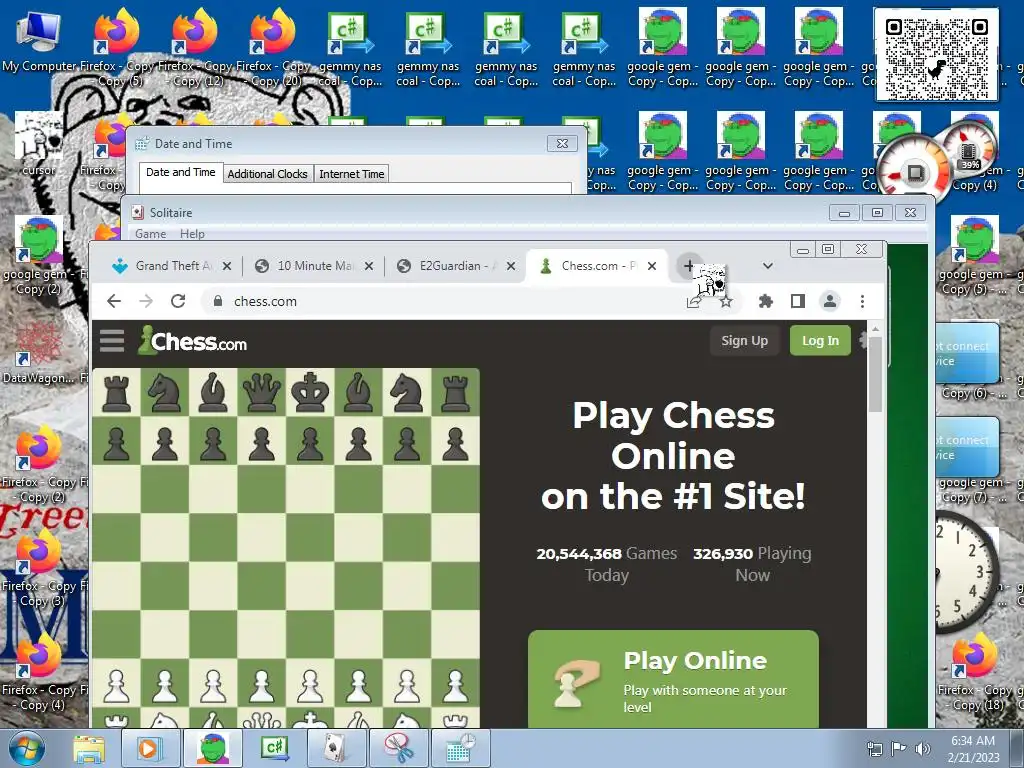Click the Sign Up button
The width and height of the screenshot is (1024, 768).
pyautogui.click(x=744, y=340)
